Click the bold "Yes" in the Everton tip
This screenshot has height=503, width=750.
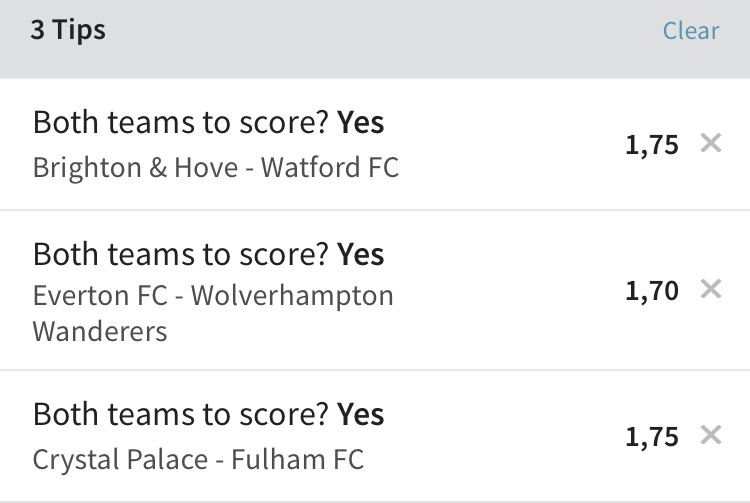tap(361, 255)
